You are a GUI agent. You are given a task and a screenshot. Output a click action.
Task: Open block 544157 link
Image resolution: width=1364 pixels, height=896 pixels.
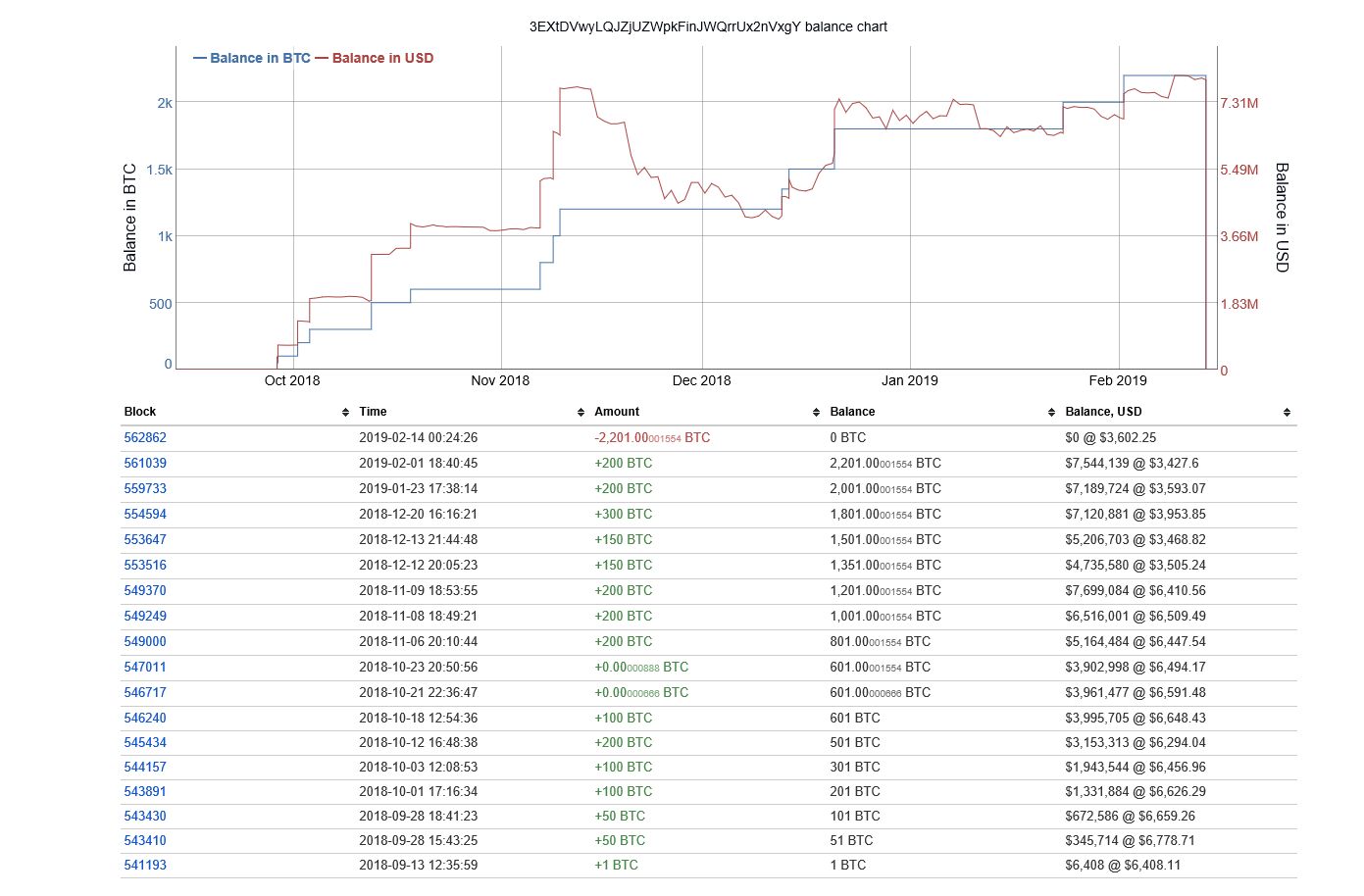click(145, 767)
